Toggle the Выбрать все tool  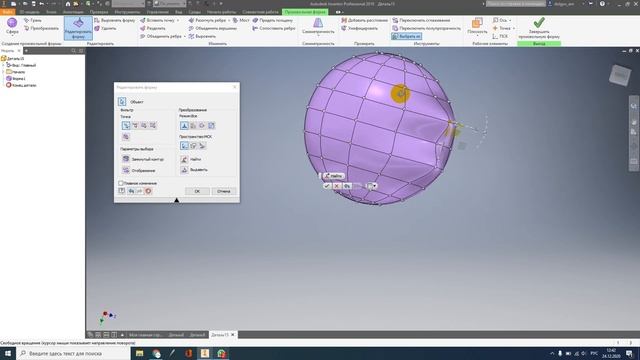[407, 36]
